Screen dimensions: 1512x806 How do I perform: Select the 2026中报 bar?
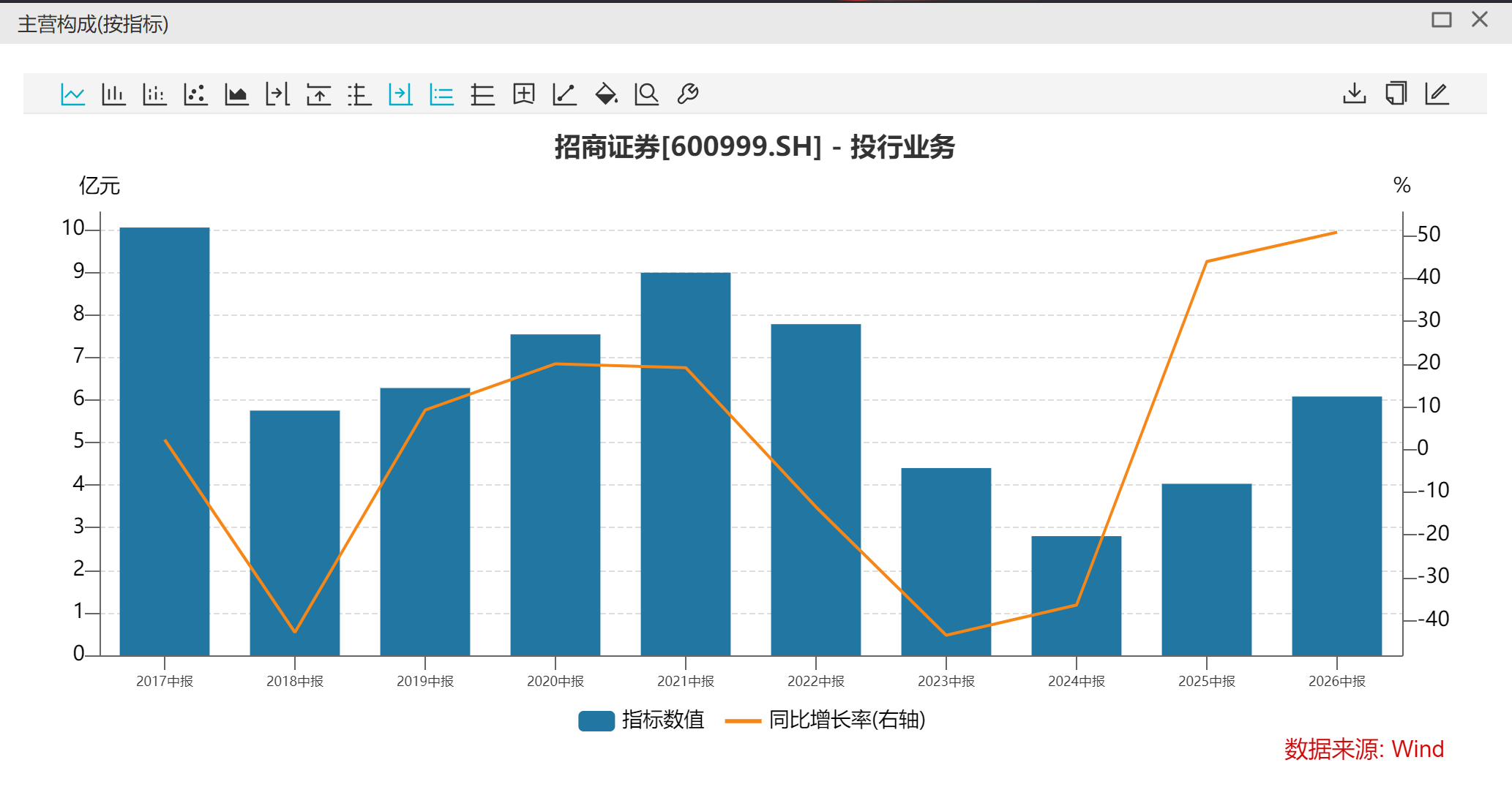(x=1337, y=527)
